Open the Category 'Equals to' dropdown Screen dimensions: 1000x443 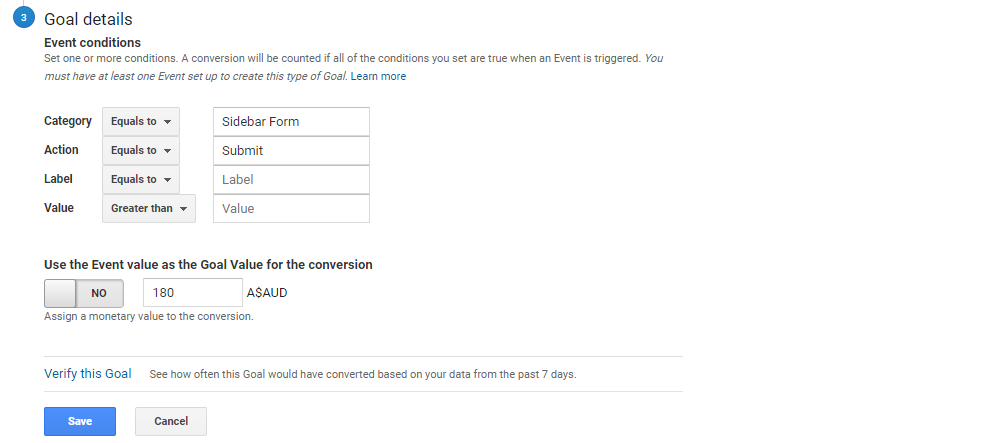[141, 121]
